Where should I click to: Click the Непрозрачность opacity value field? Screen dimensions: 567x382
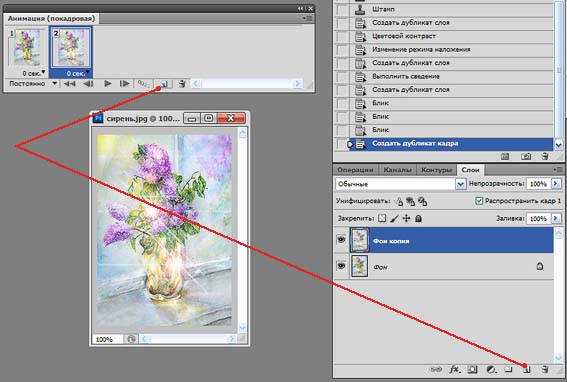[x=538, y=184]
